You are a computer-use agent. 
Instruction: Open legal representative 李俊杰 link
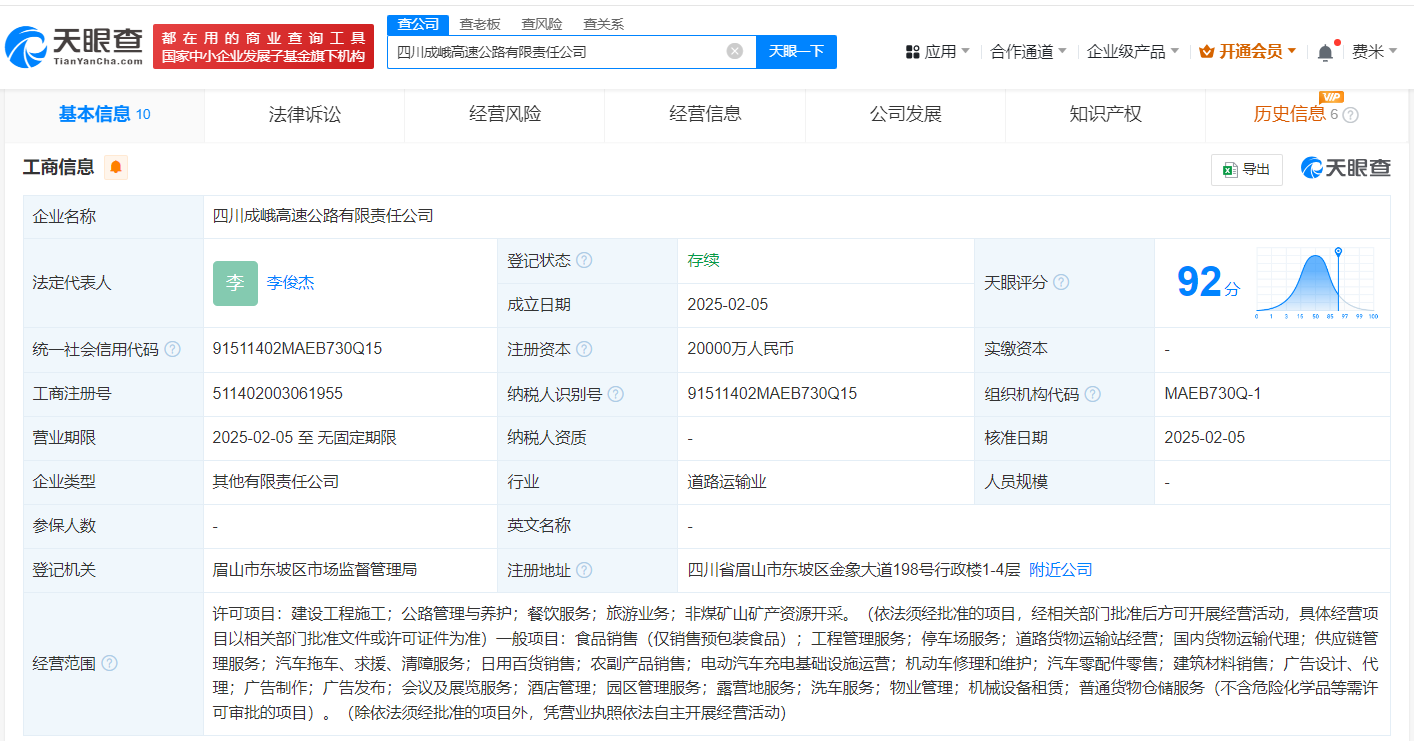290,282
